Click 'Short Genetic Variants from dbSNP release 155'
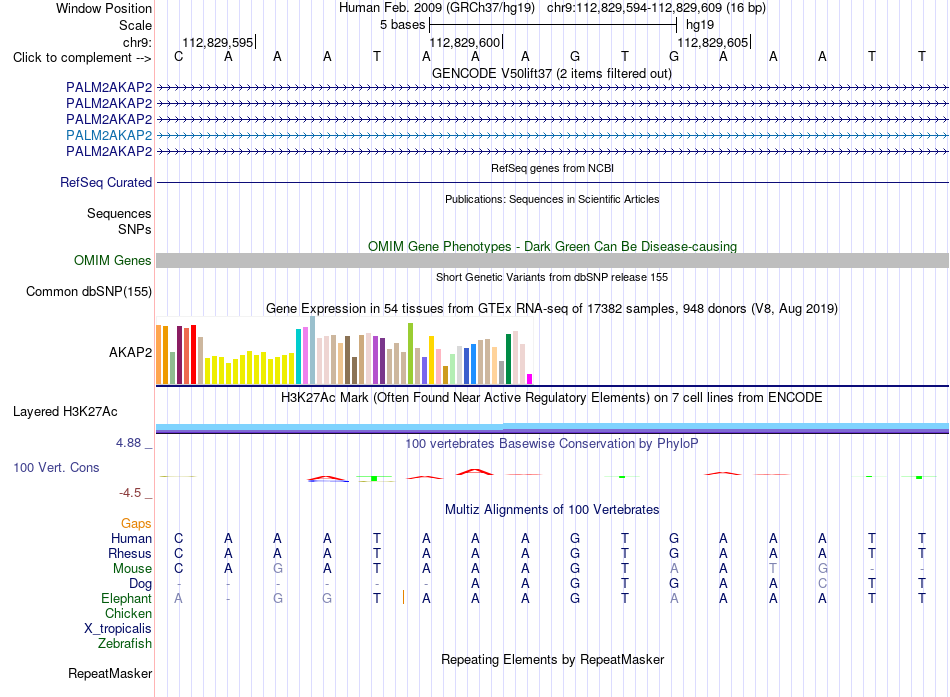The height and width of the screenshot is (697, 950). click(552, 277)
